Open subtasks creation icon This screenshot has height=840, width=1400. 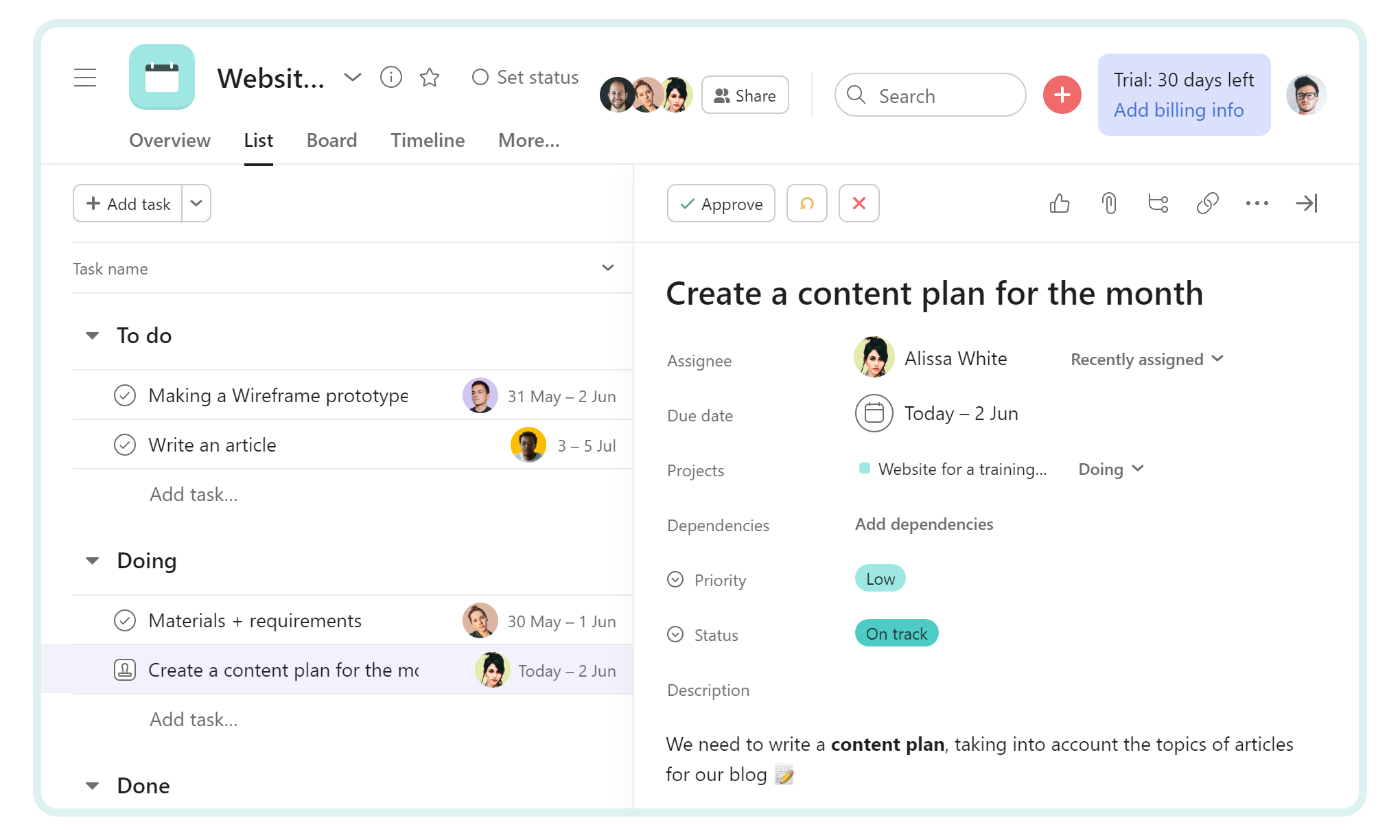click(x=1158, y=203)
